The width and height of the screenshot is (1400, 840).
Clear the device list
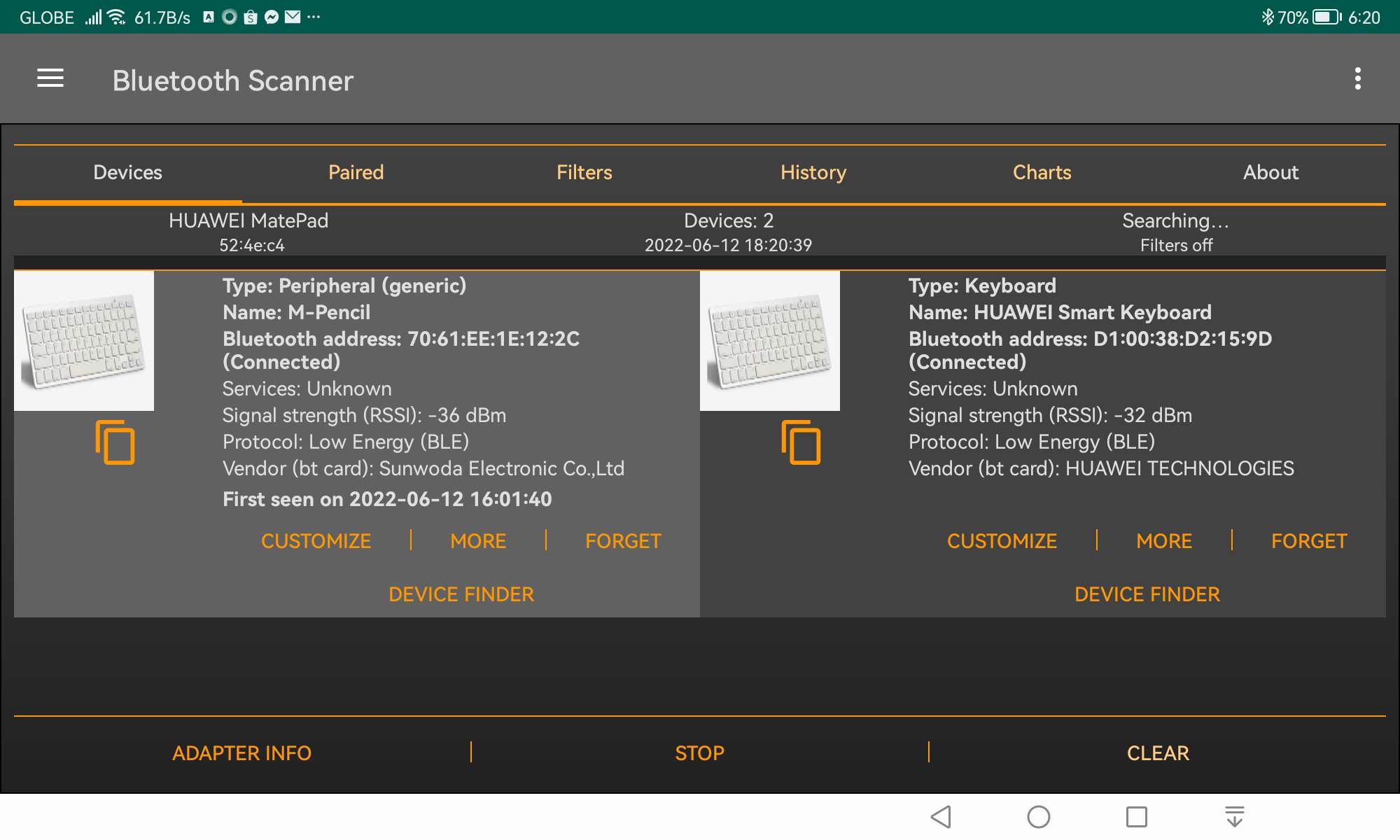pyautogui.click(x=1158, y=753)
